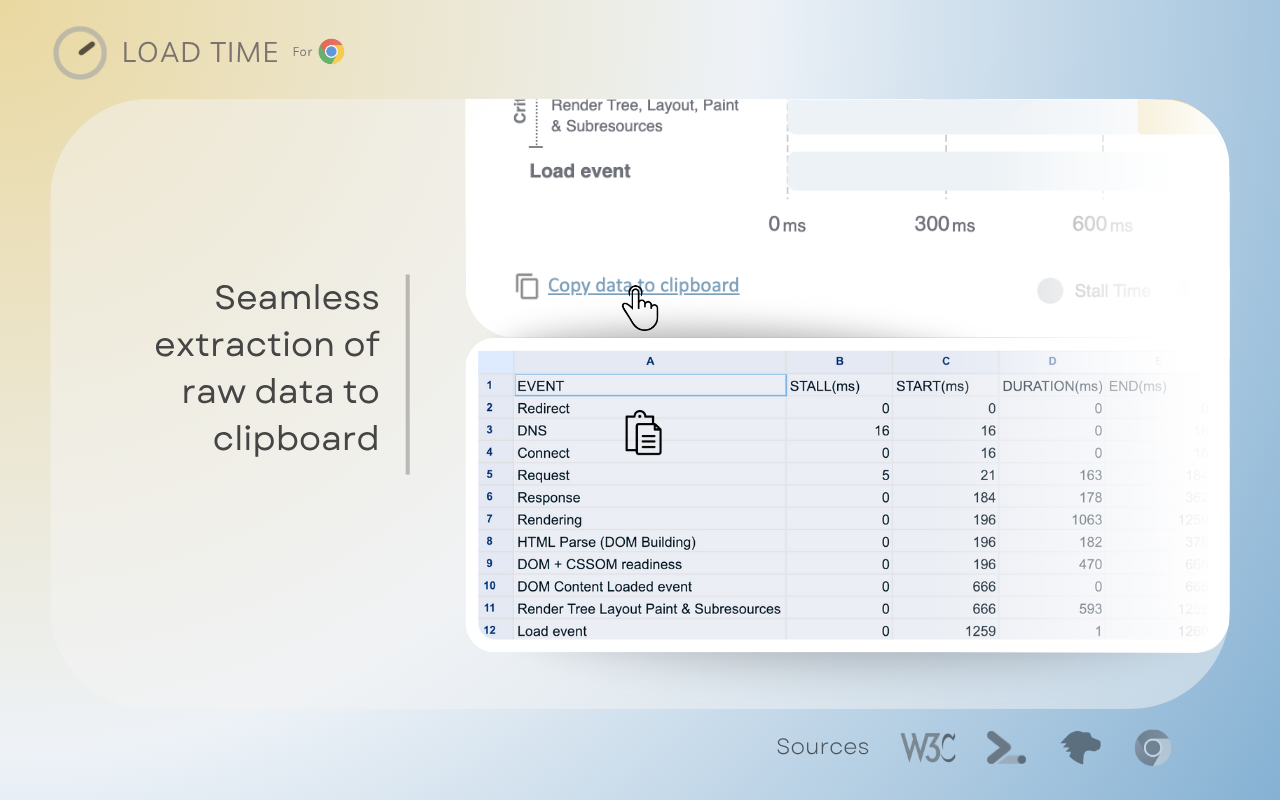Click the 'Request' cell
1280x800 pixels.
click(x=650, y=475)
